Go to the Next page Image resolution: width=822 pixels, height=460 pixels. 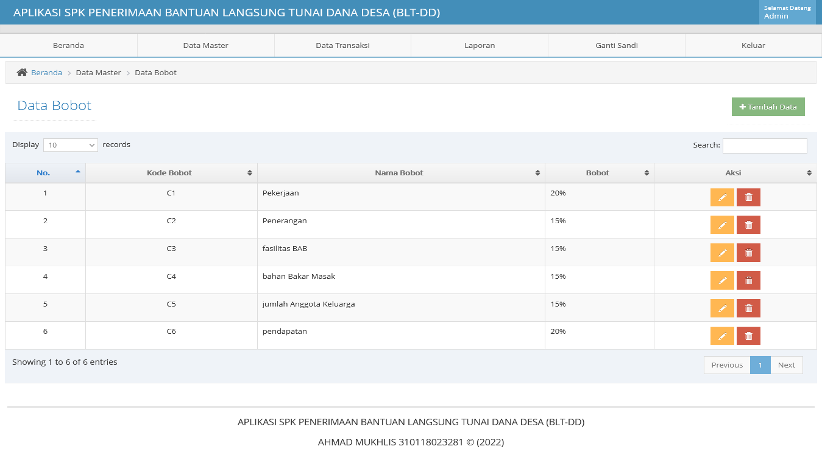tap(786, 365)
